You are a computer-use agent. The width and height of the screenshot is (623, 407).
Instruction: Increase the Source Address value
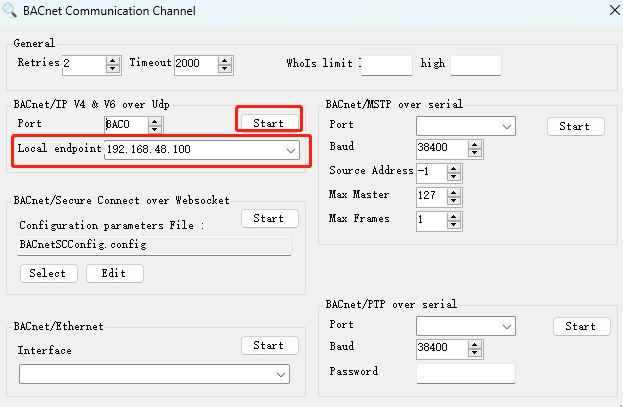click(x=453, y=169)
